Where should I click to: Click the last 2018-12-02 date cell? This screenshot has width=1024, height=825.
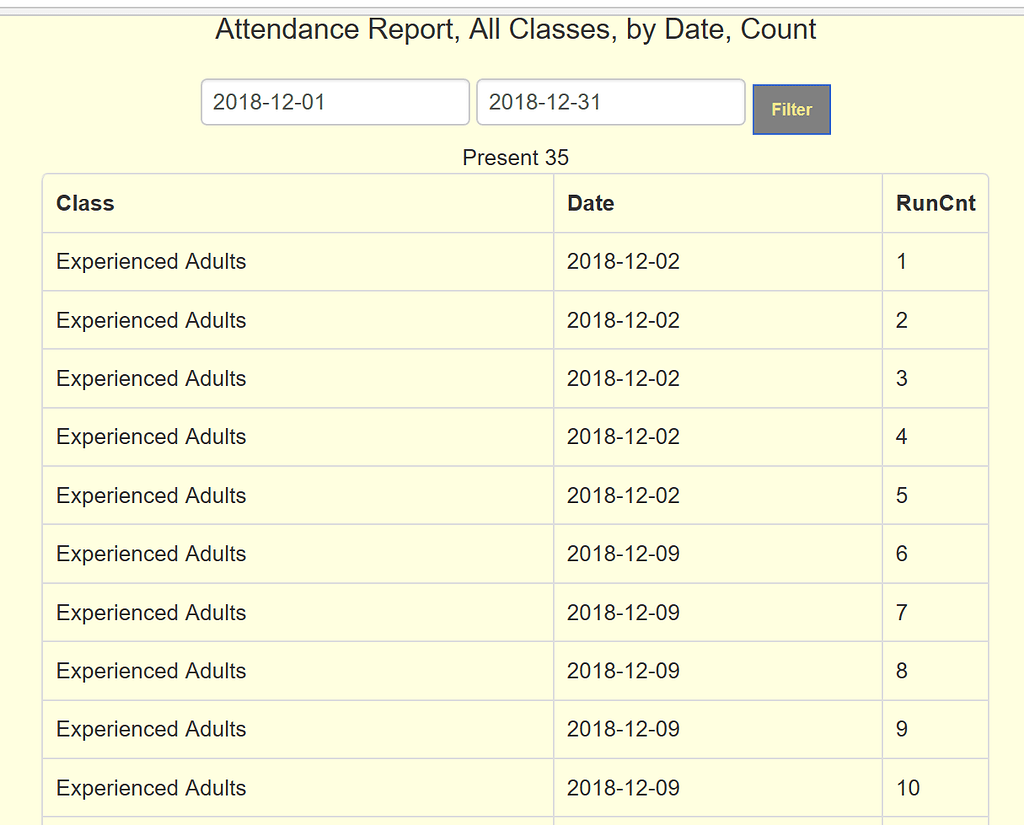(x=621, y=495)
